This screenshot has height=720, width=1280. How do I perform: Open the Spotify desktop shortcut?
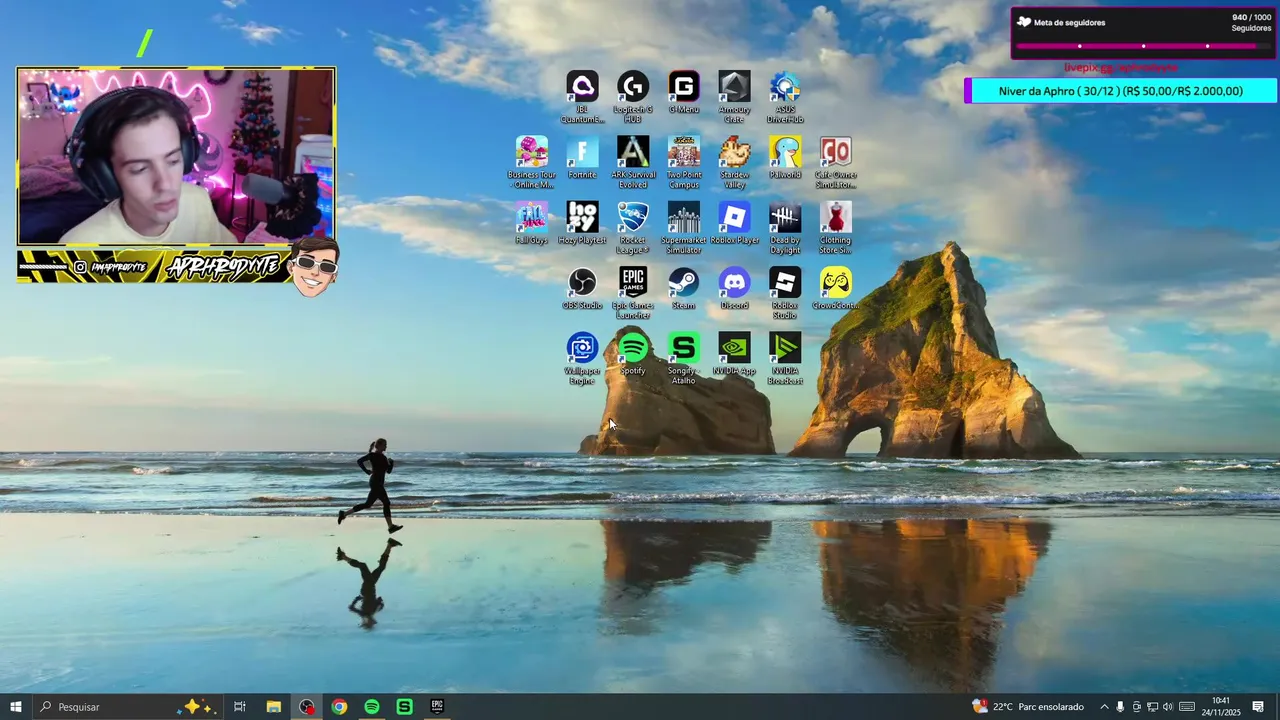(633, 353)
